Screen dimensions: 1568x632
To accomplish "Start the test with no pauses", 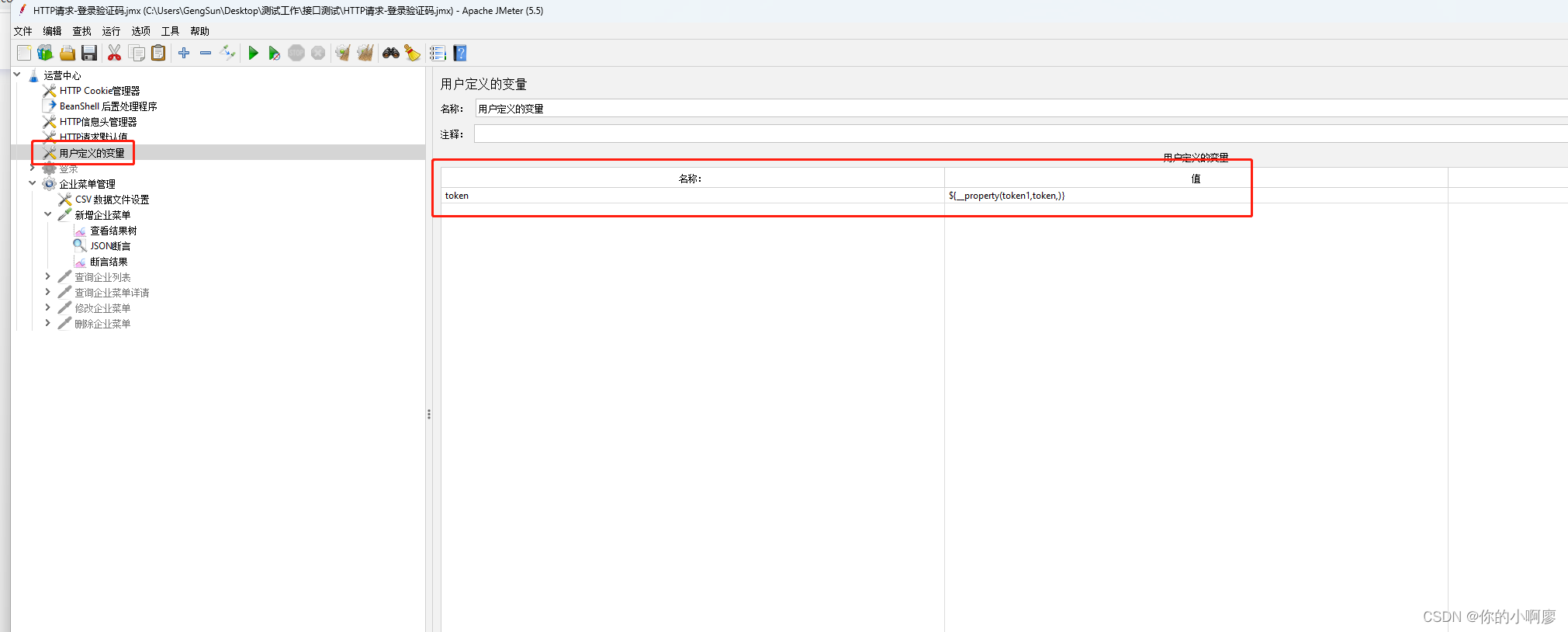I will (x=274, y=53).
